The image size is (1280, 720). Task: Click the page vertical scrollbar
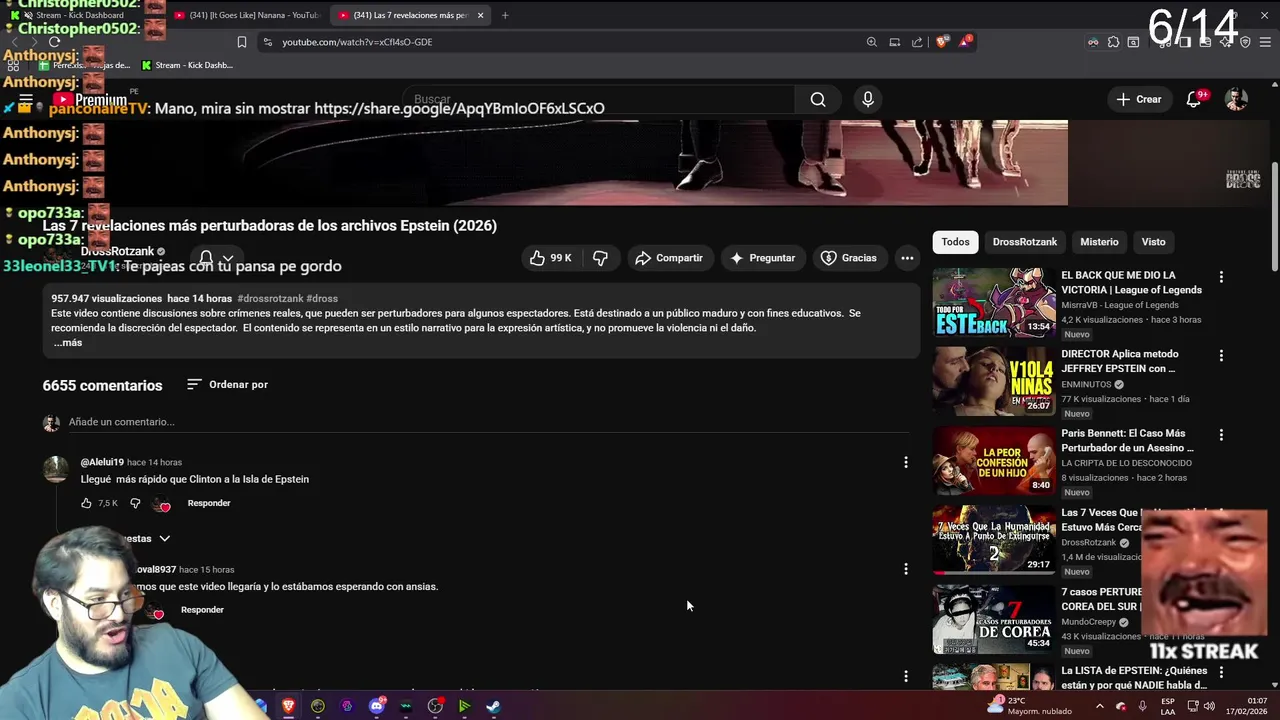(1274, 215)
